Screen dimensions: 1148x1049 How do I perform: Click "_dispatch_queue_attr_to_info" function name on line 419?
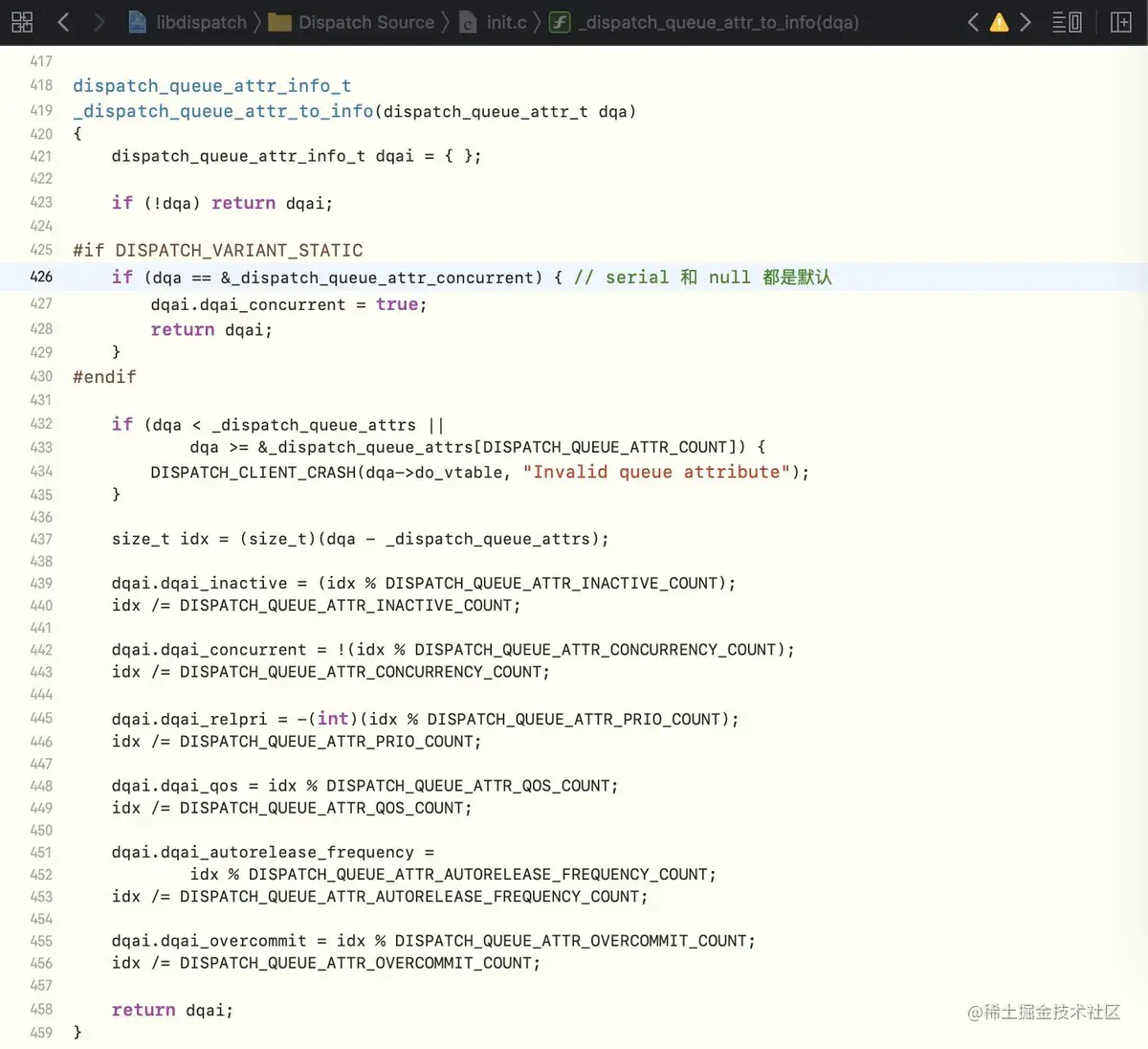click(x=223, y=111)
